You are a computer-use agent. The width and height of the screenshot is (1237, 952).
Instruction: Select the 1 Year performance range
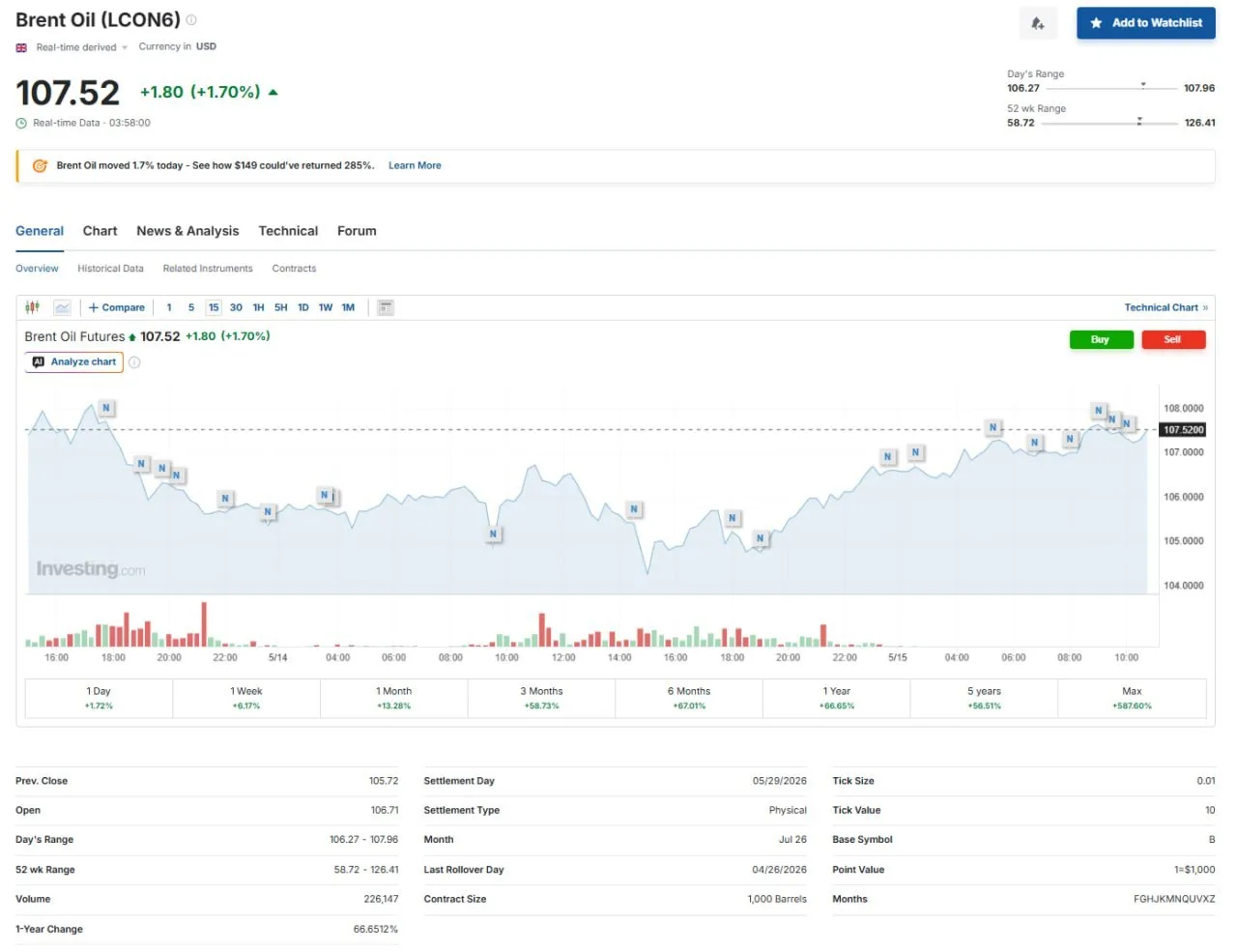[x=837, y=698]
